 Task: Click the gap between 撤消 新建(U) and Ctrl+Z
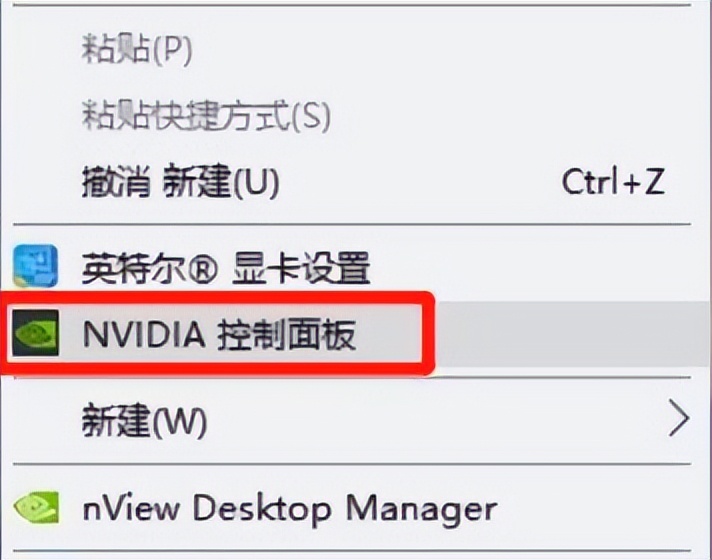pyautogui.click(x=420, y=183)
